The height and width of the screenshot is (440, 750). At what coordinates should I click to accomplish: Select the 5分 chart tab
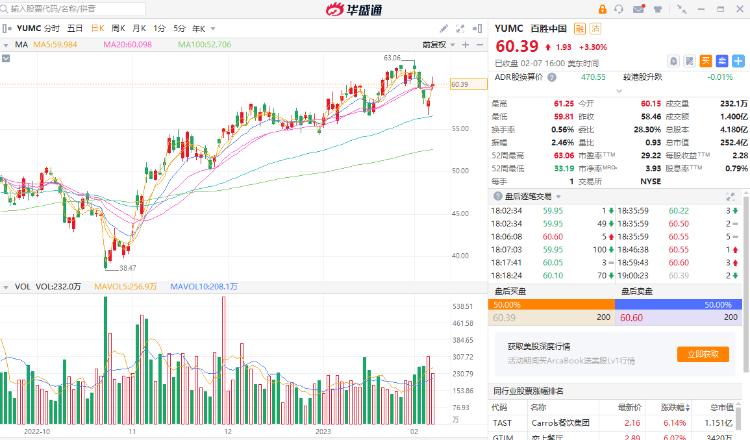179,29
